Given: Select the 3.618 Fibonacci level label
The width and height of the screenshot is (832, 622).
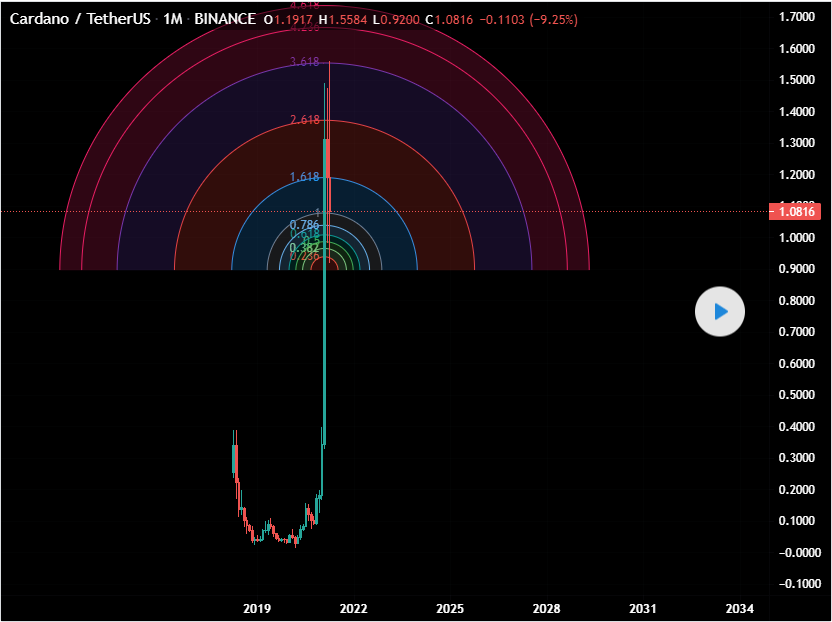Looking at the screenshot, I should pos(304,62).
